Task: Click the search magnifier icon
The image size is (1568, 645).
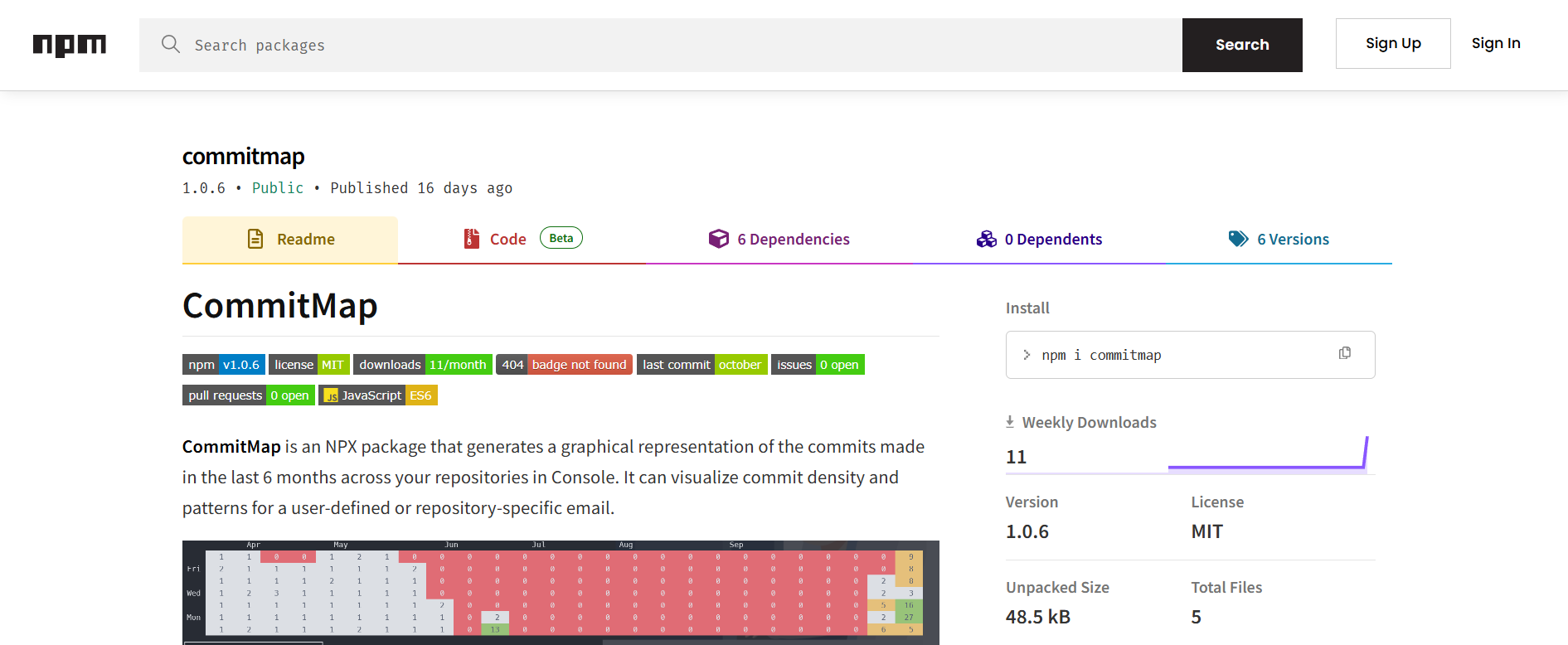Action: pos(171,44)
